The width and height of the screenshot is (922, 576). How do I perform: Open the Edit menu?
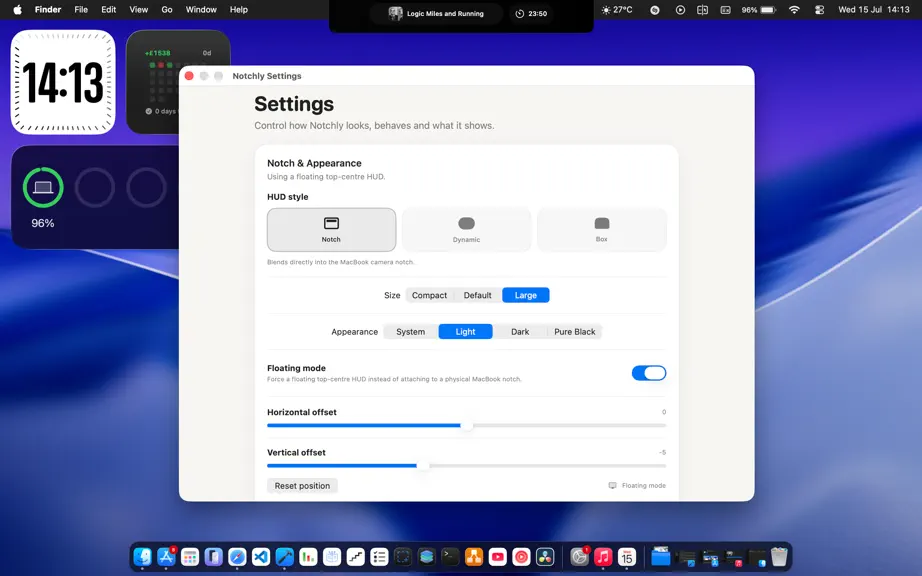tap(109, 9)
